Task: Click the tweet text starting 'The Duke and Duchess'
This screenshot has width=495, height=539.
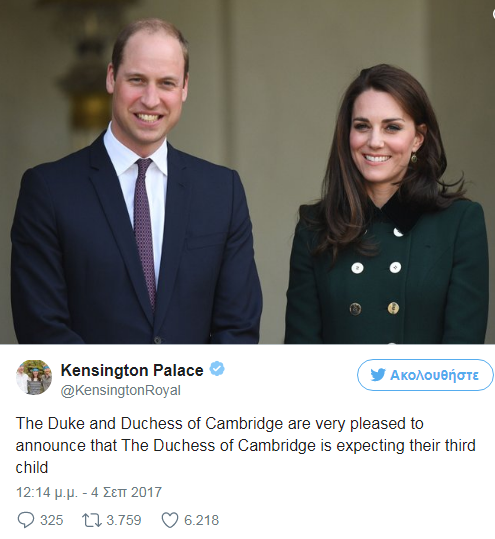Action: (x=246, y=446)
